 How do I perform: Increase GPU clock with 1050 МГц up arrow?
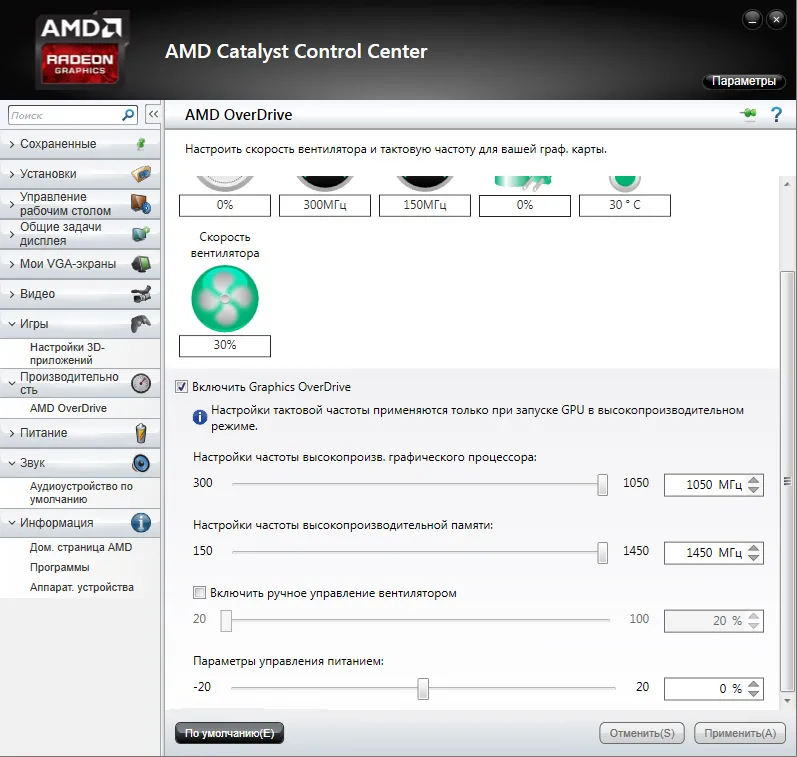point(754,479)
